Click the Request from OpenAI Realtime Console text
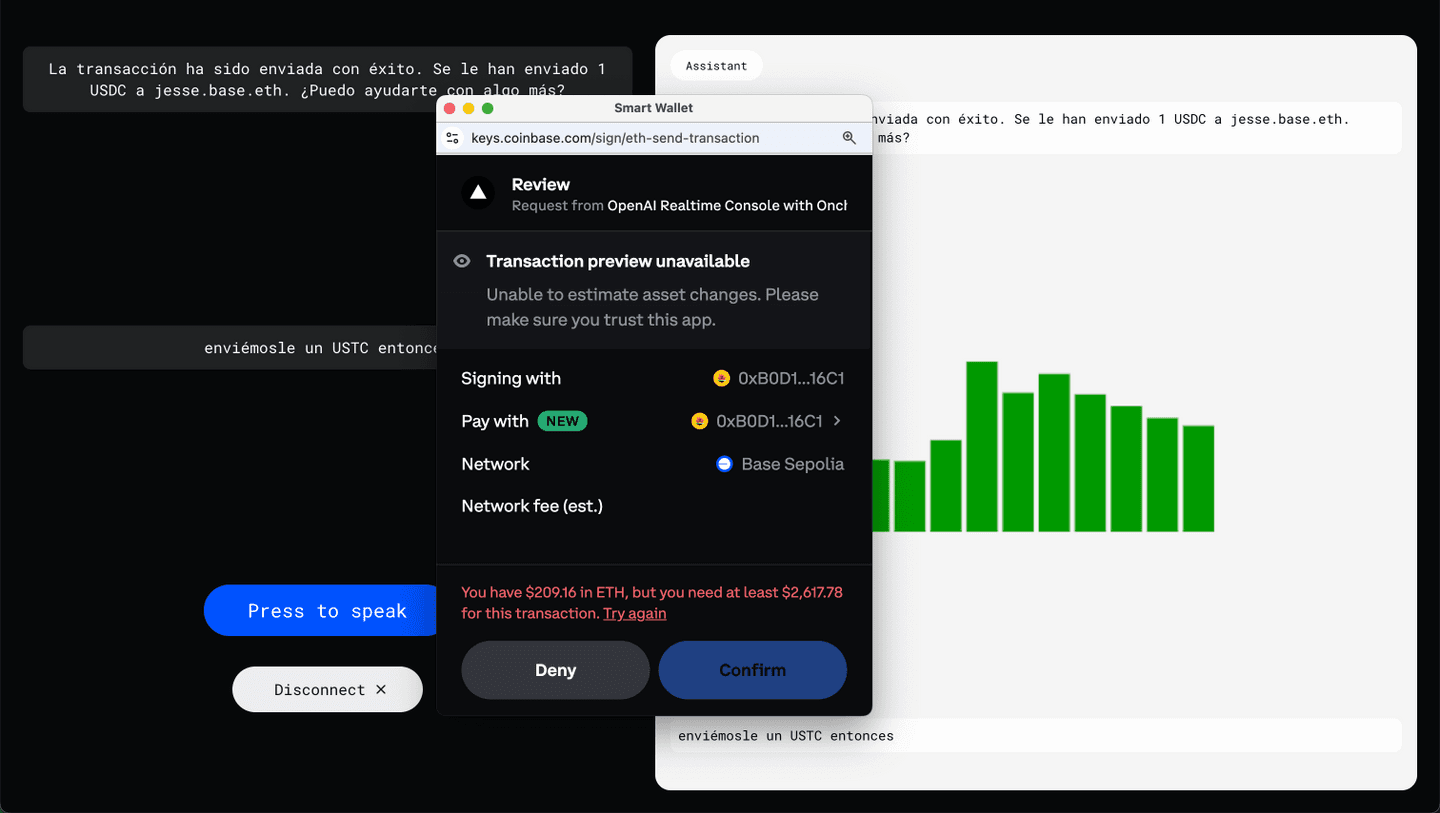1440x813 pixels. click(x=679, y=205)
